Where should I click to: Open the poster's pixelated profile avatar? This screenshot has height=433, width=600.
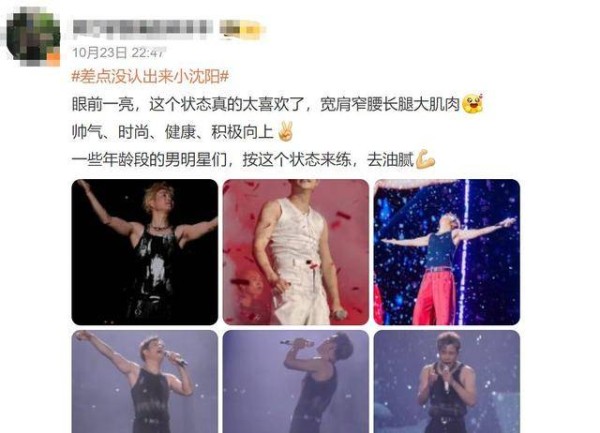click(x=34, y=36)
